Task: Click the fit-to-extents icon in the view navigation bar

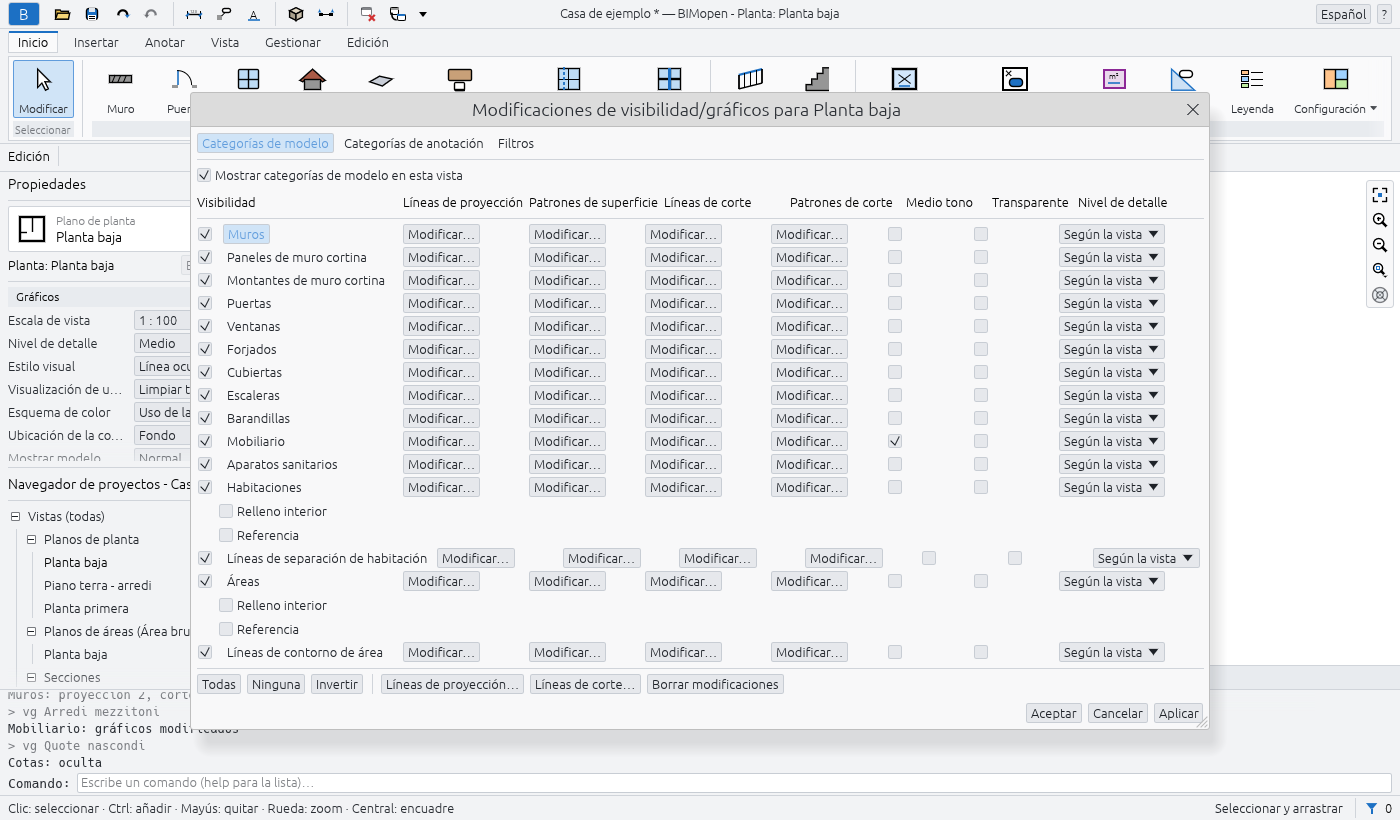Action: (x=1380, y=195)
